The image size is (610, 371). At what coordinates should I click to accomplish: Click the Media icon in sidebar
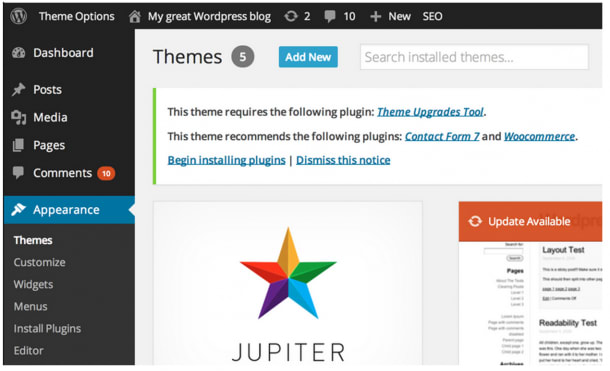point(18,117)
